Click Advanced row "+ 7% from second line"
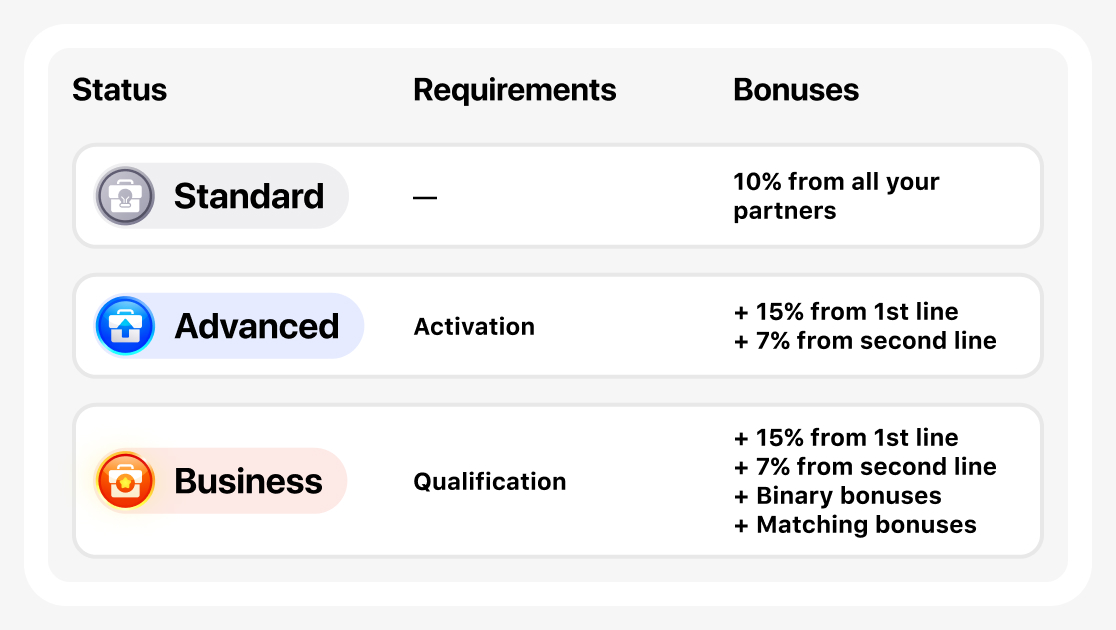Screen dimensions: 1116x630 pos(865,341)
